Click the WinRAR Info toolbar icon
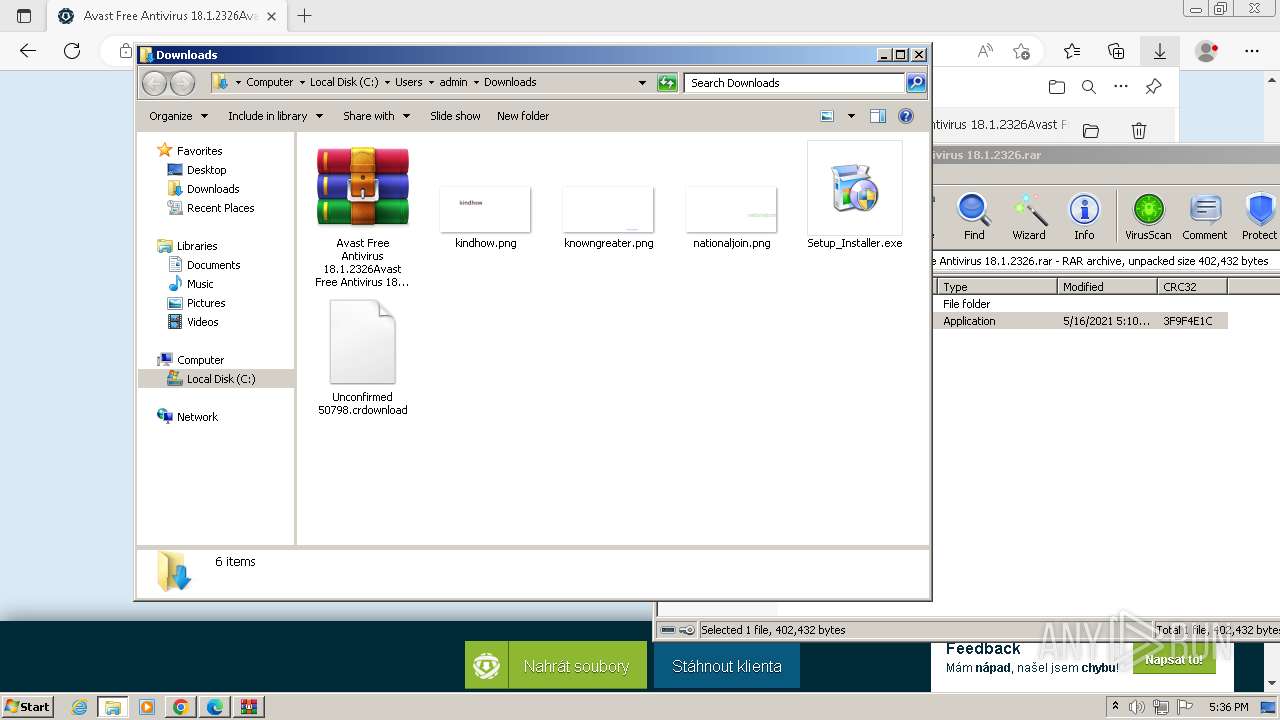The height and width of the screenshot is (720, 1280). (x=1084, y=217)
